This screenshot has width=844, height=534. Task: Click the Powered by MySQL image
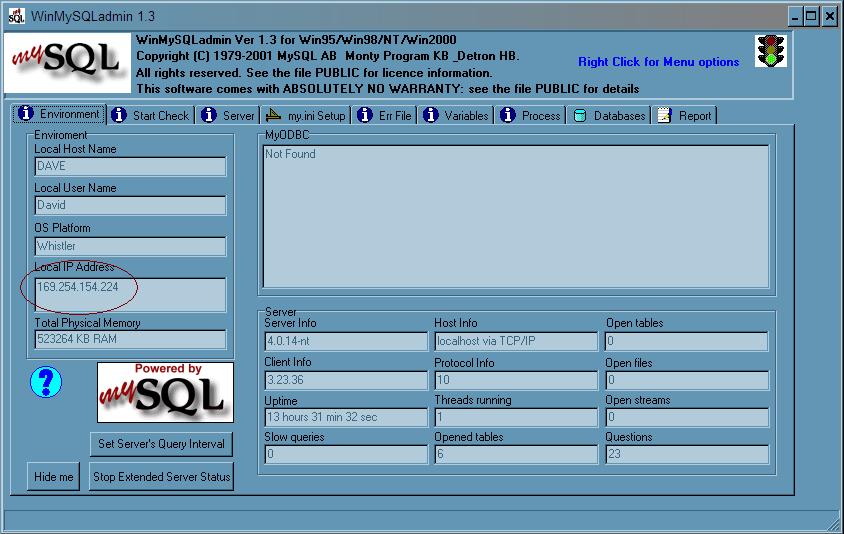click(x=165, y=392)
